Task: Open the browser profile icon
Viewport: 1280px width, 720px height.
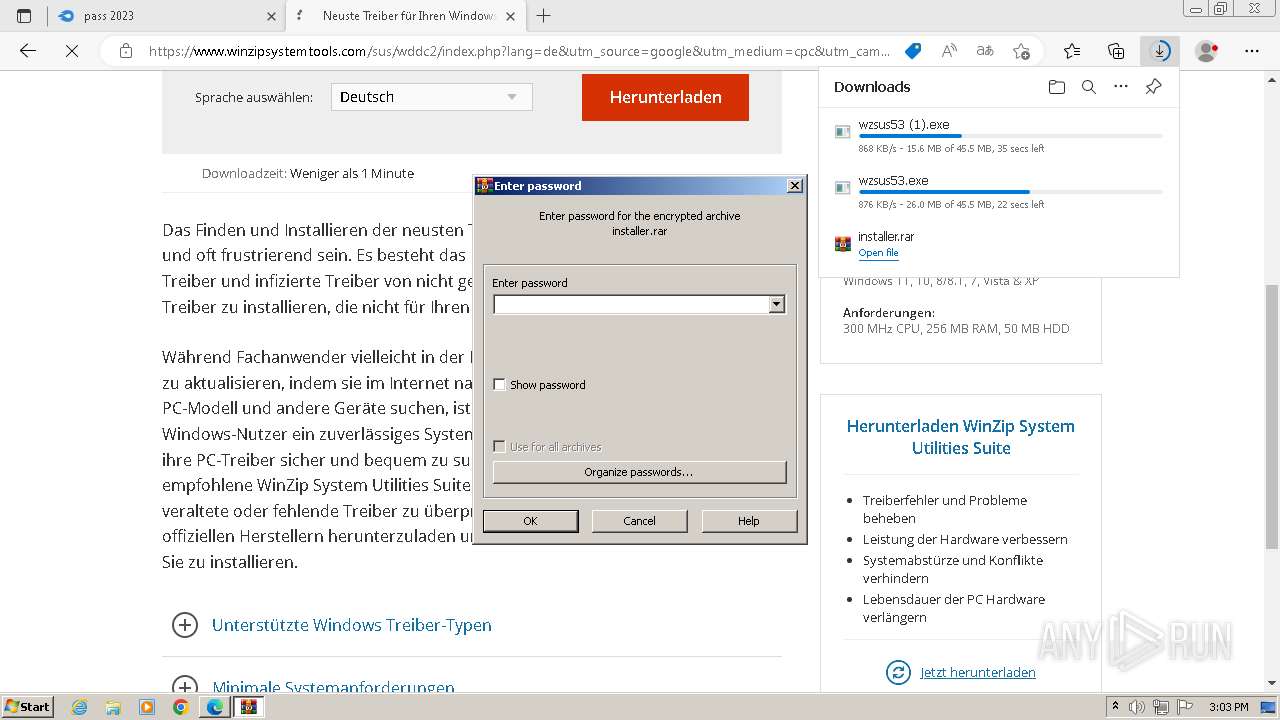Action: coord(1207,51)
